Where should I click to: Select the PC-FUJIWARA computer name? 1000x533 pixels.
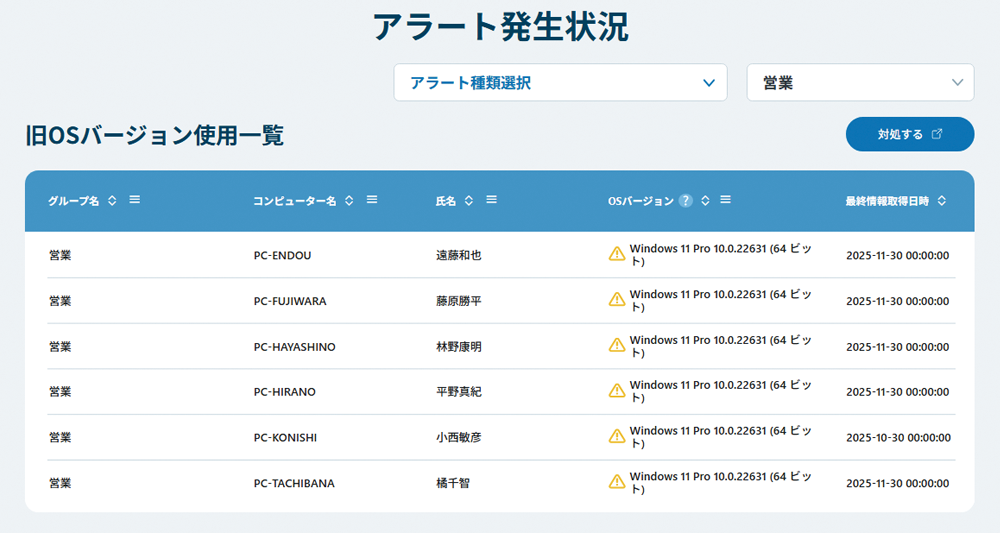pyautogui.click(x=290, y=301)
